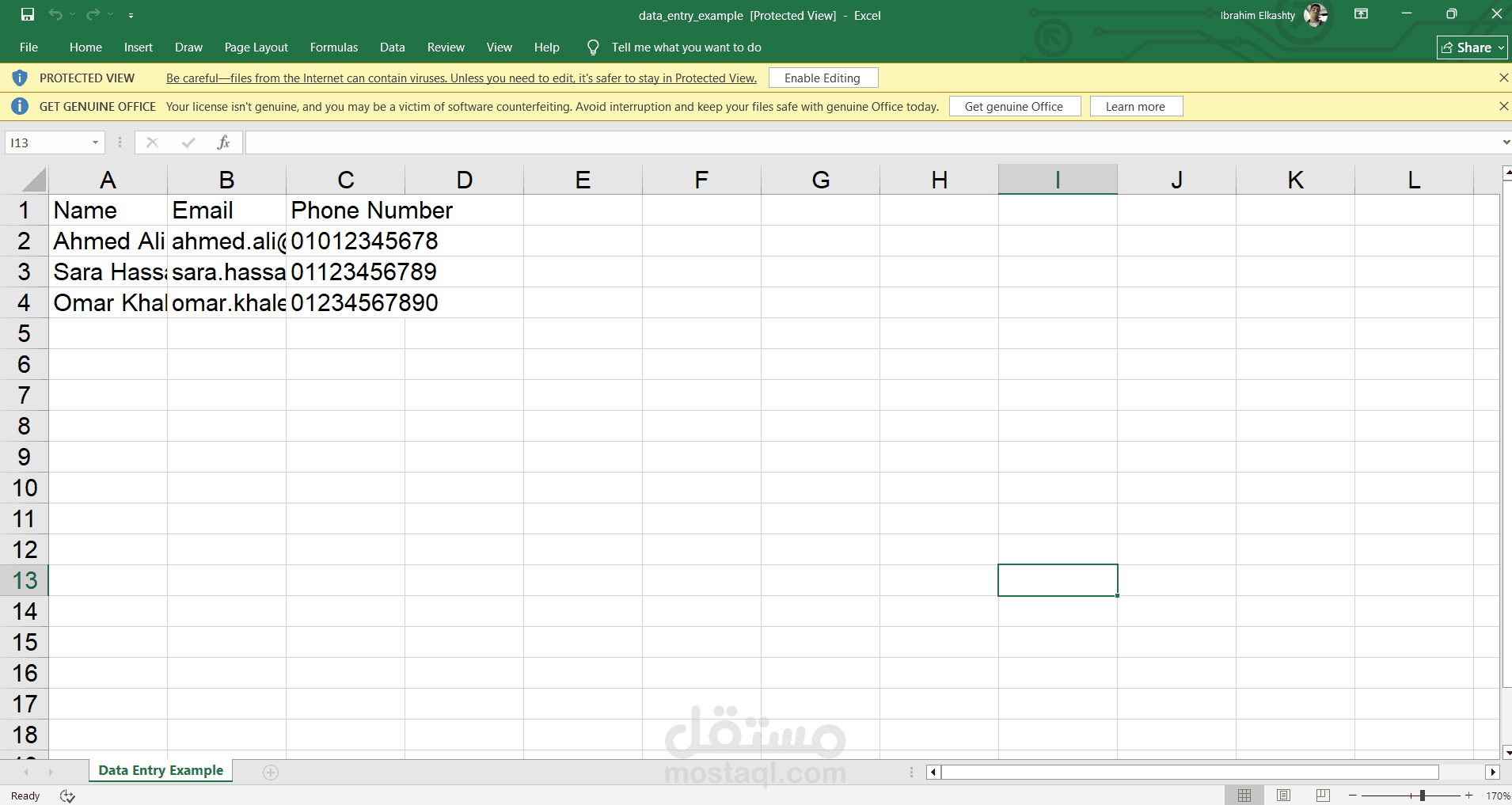Switch to Normal view in status bar

tap(1244, 796)
